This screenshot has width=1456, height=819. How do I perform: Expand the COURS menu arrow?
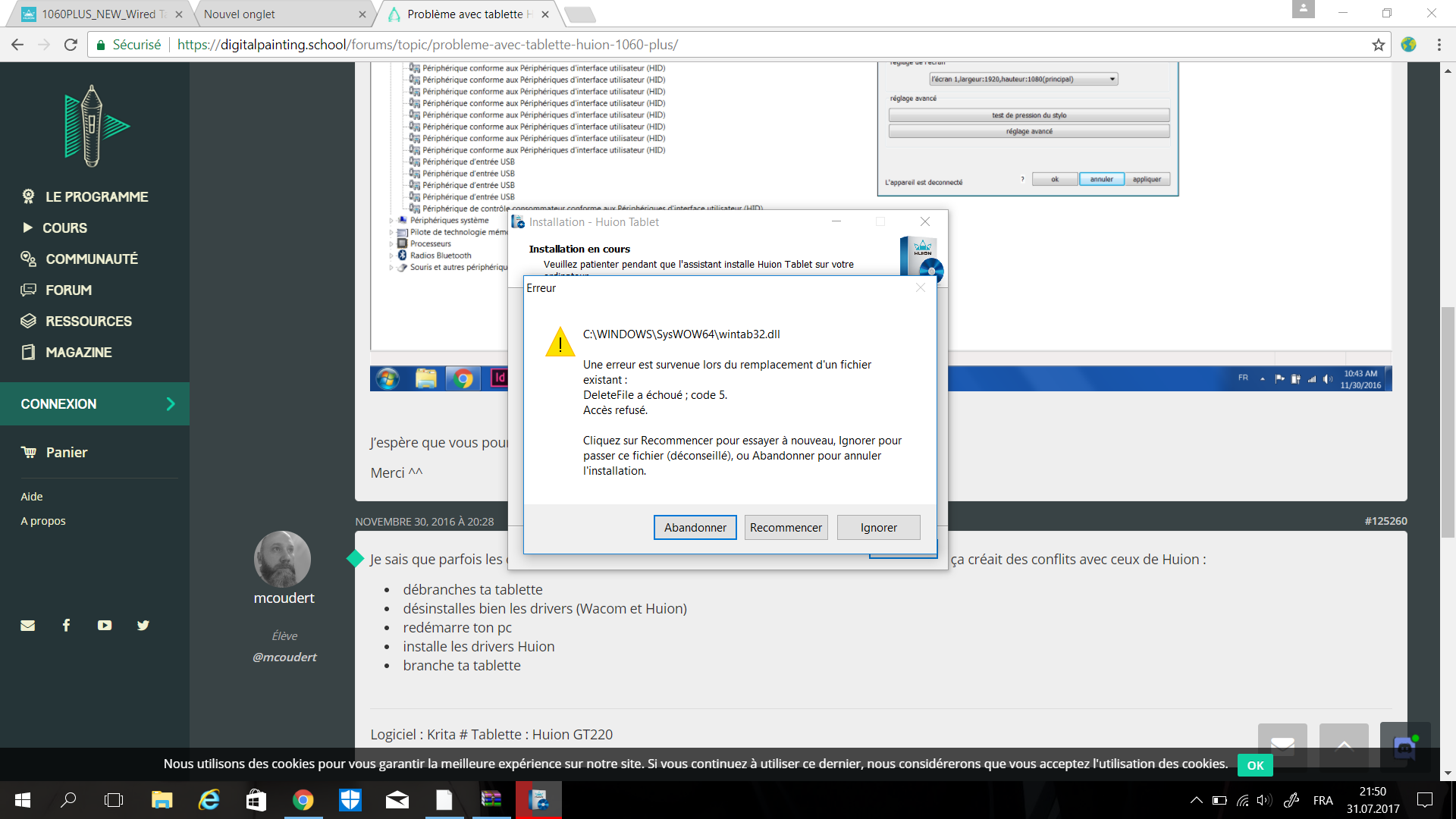click(x=28, y=227)
